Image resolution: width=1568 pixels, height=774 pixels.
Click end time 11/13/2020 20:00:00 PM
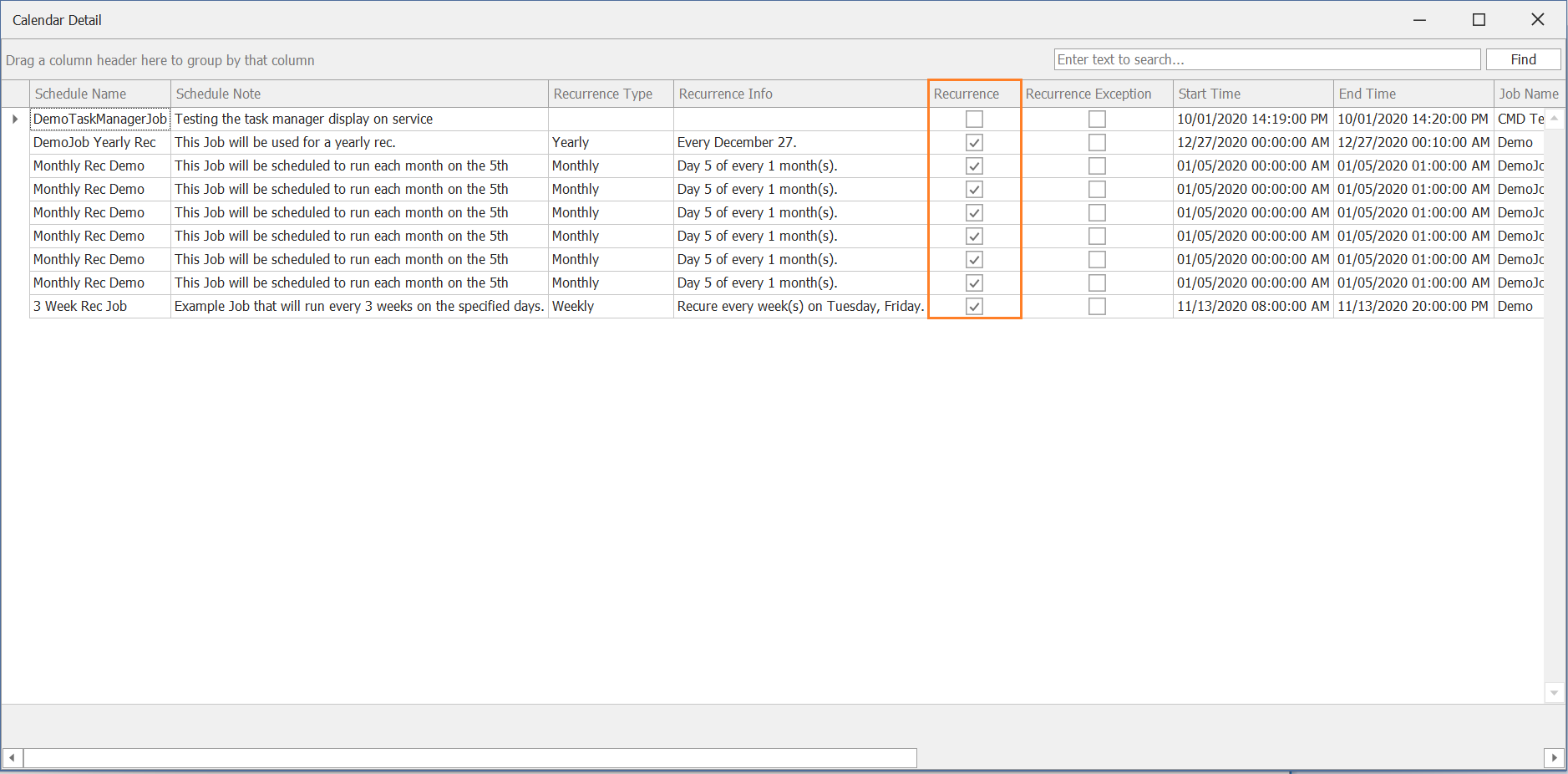[x=1413, y=307]
